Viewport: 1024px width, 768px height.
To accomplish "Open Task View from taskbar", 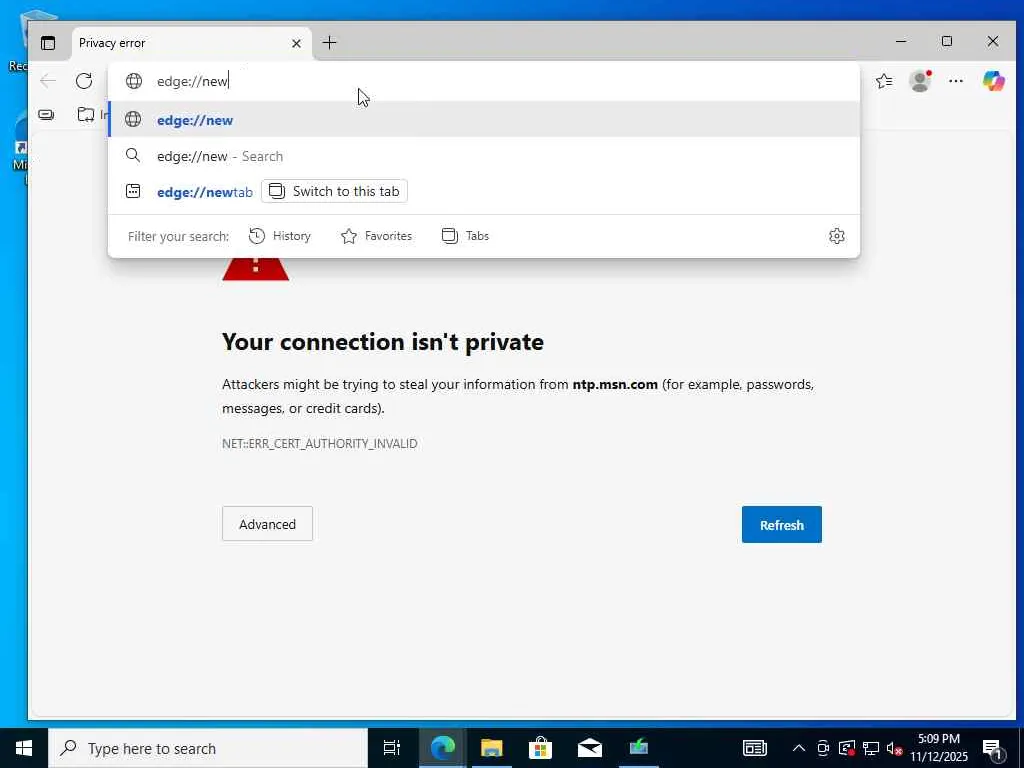I will click(392, 748).
